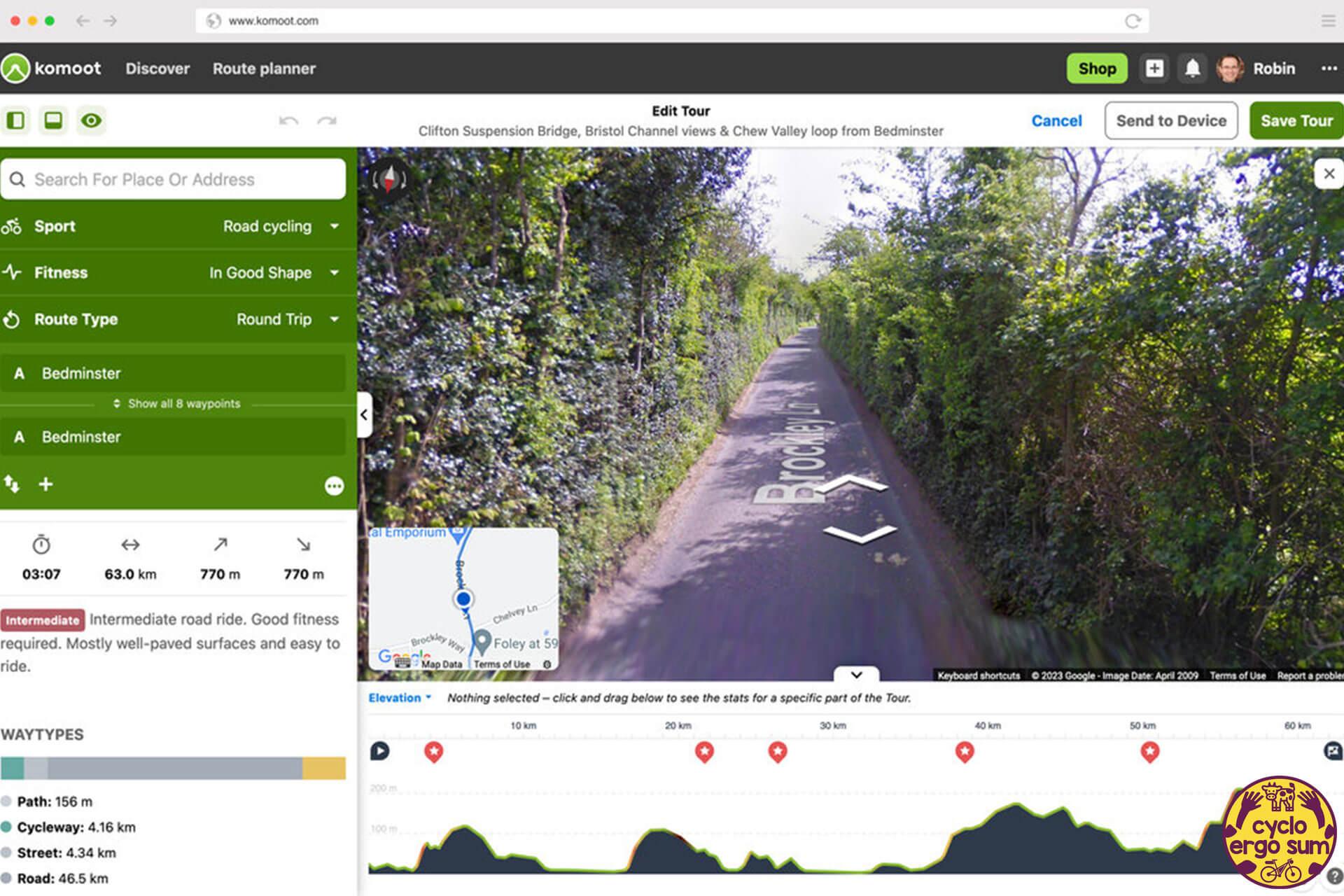Click the distance arrows icon
This screenshot has width=1344, height=896.
130,545
